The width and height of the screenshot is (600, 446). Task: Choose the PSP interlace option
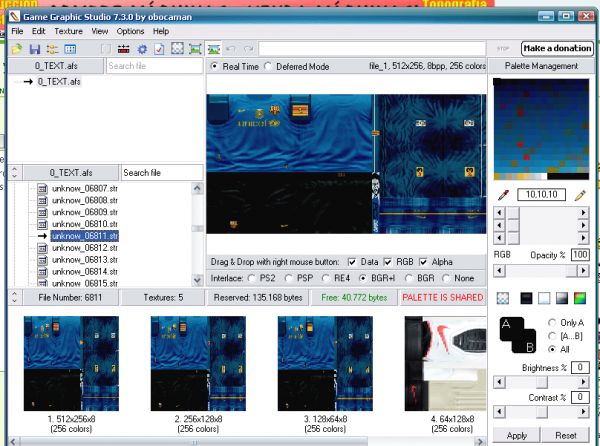tap(289, 278)
